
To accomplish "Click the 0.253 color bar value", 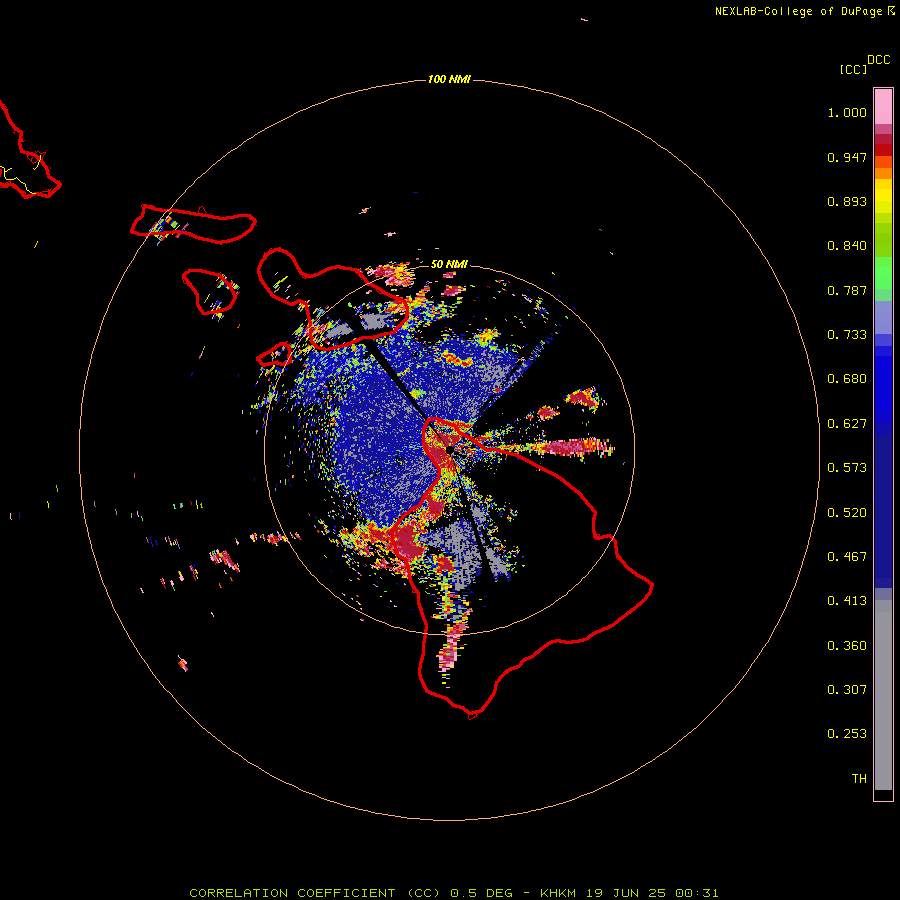I will click(847, 734).
